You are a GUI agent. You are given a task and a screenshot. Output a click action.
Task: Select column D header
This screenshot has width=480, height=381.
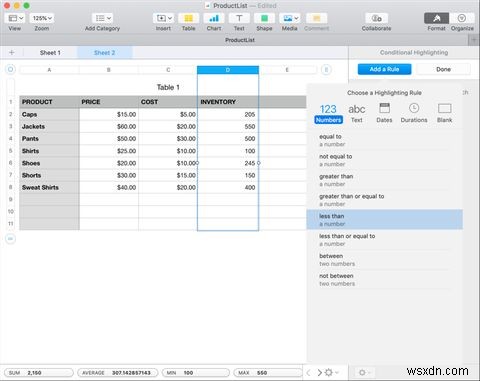[228, 70]
